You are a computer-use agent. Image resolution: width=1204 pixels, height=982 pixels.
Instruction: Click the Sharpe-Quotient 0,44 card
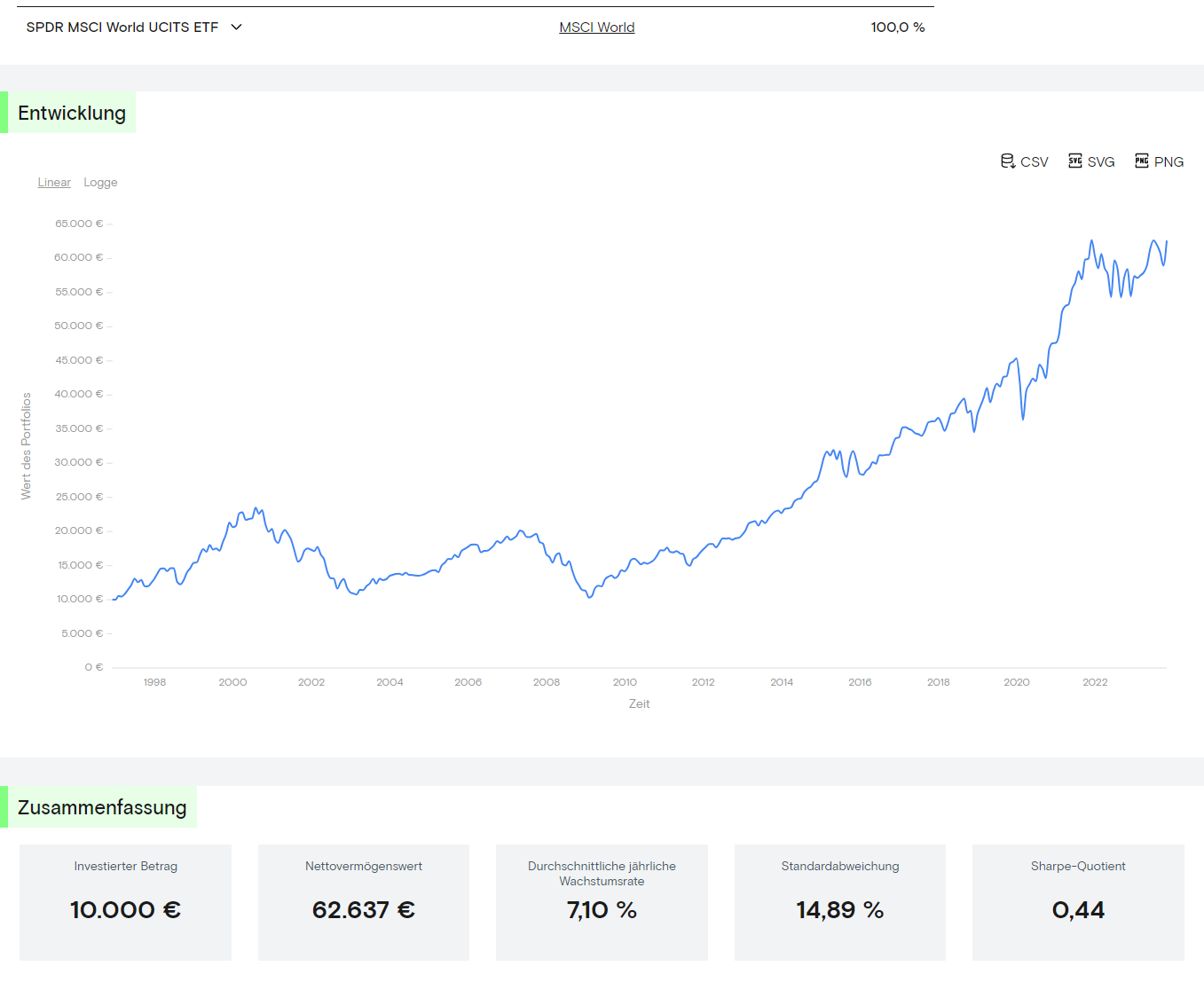point(1078,902)
